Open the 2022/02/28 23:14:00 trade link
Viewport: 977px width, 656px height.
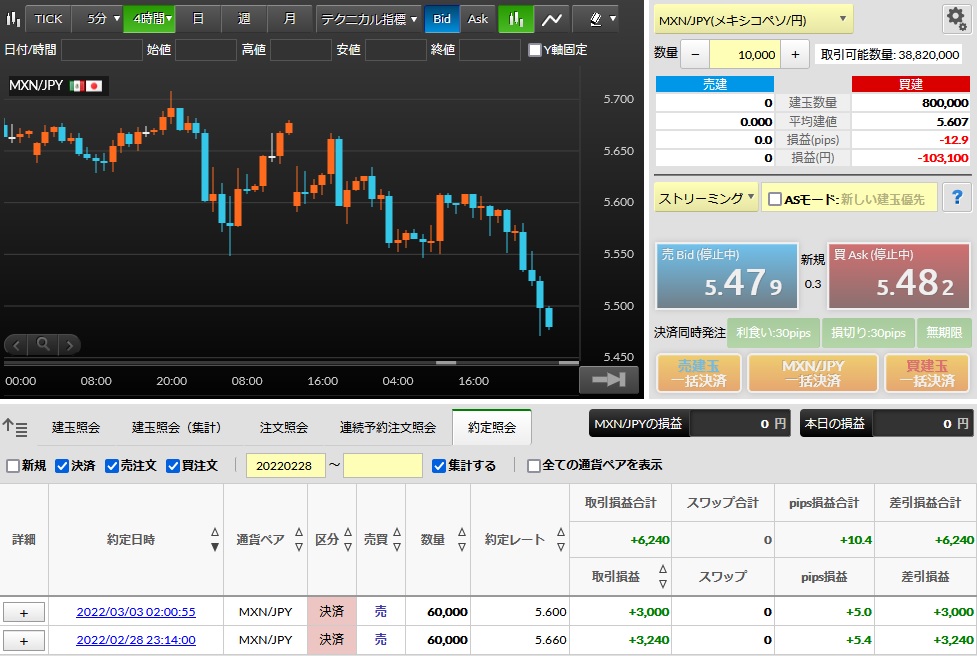[x=136, y=640]
